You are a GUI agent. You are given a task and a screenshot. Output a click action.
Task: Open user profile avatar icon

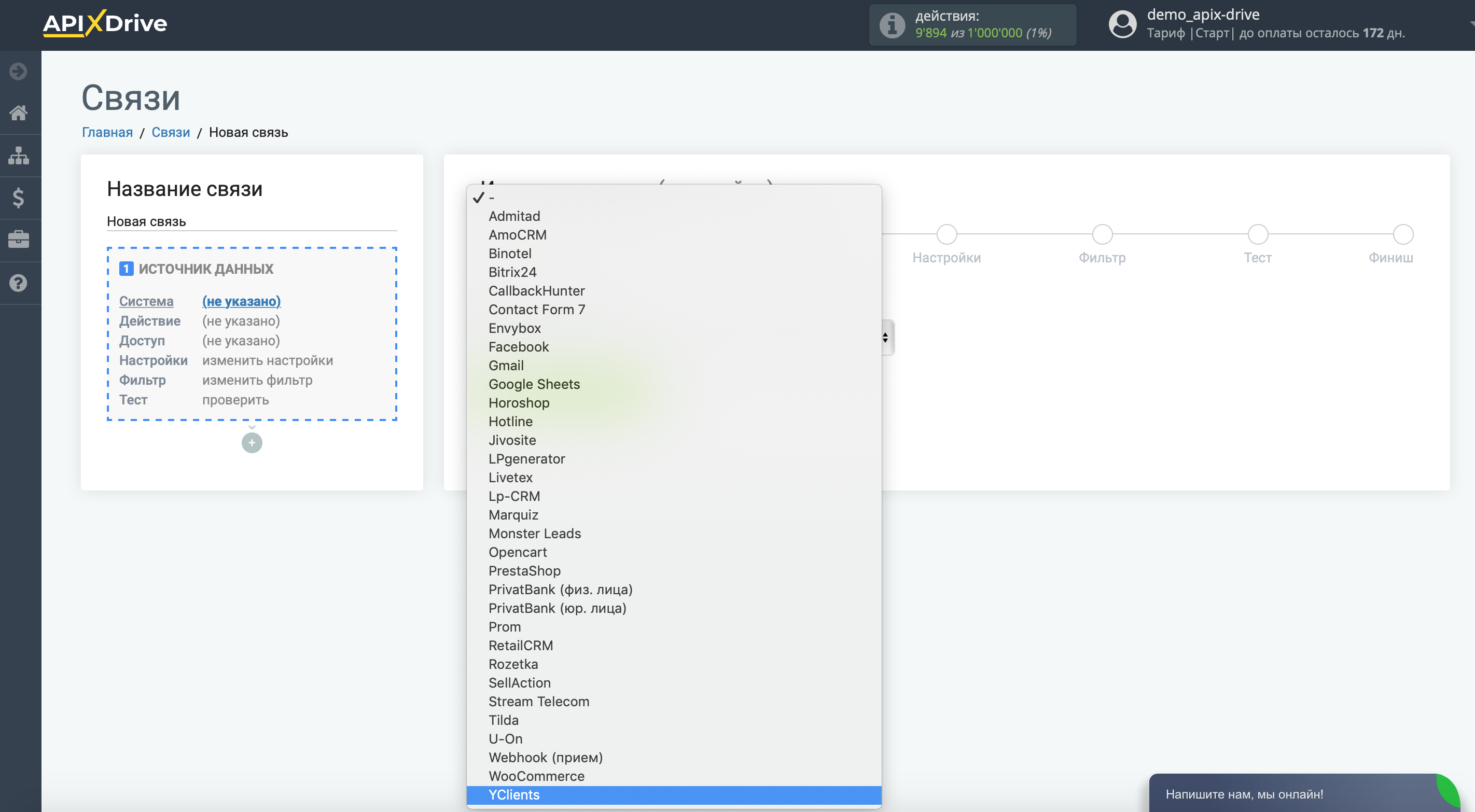tap(1122, 24)
